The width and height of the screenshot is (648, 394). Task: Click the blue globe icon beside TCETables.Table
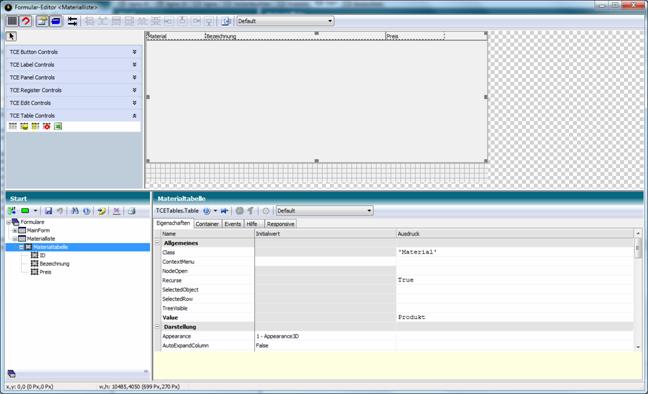pos(207,211)
